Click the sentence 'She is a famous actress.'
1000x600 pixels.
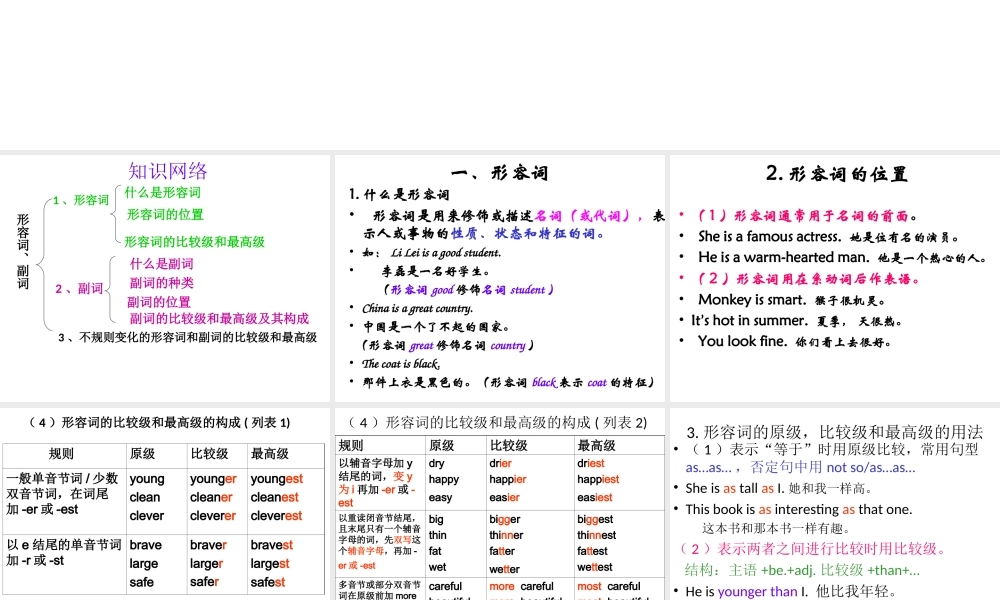769,237
